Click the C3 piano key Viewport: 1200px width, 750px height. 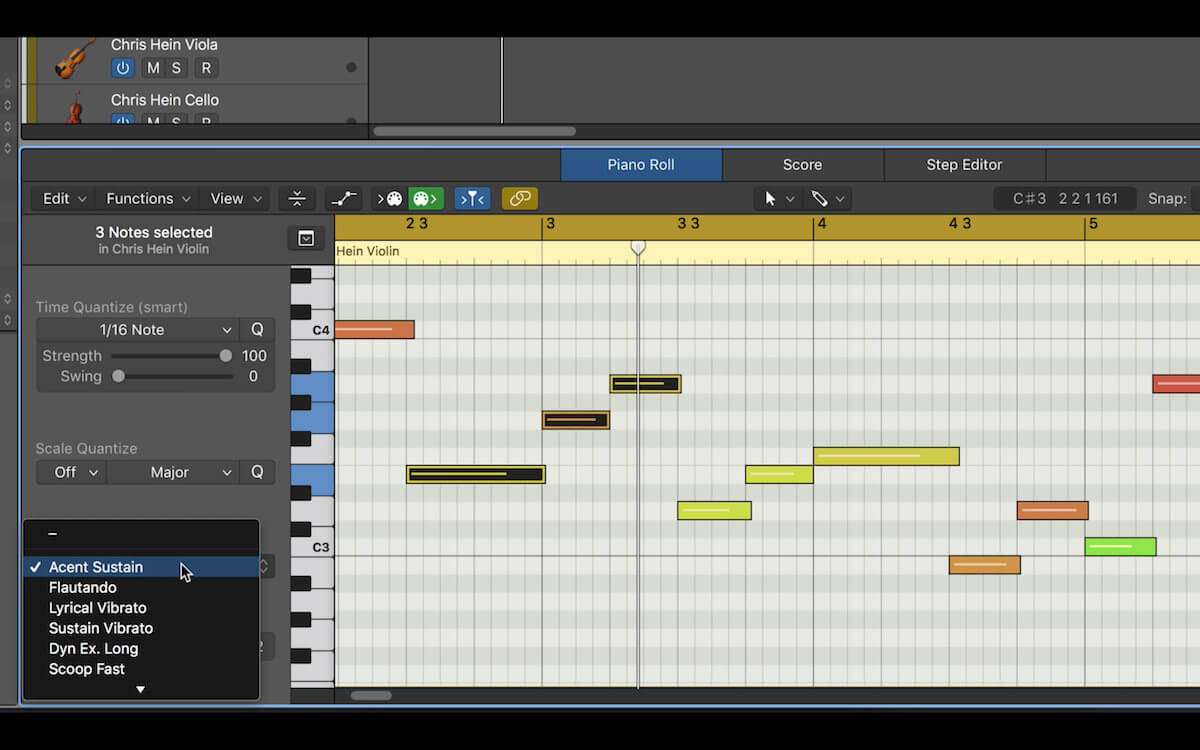[x=312, y=546]
